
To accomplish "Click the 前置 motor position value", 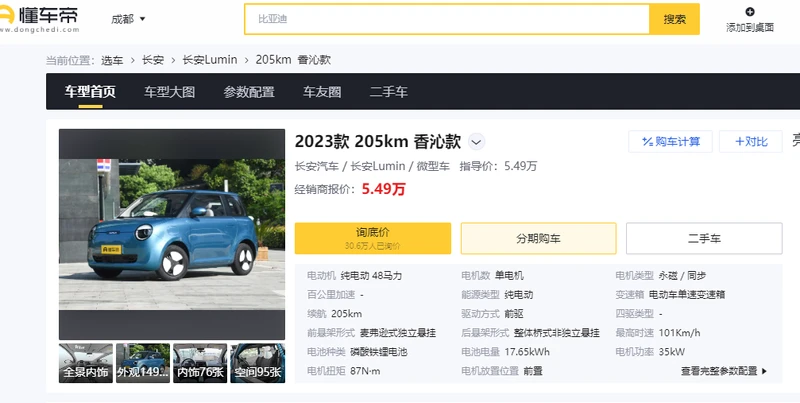I will point(533,371).
